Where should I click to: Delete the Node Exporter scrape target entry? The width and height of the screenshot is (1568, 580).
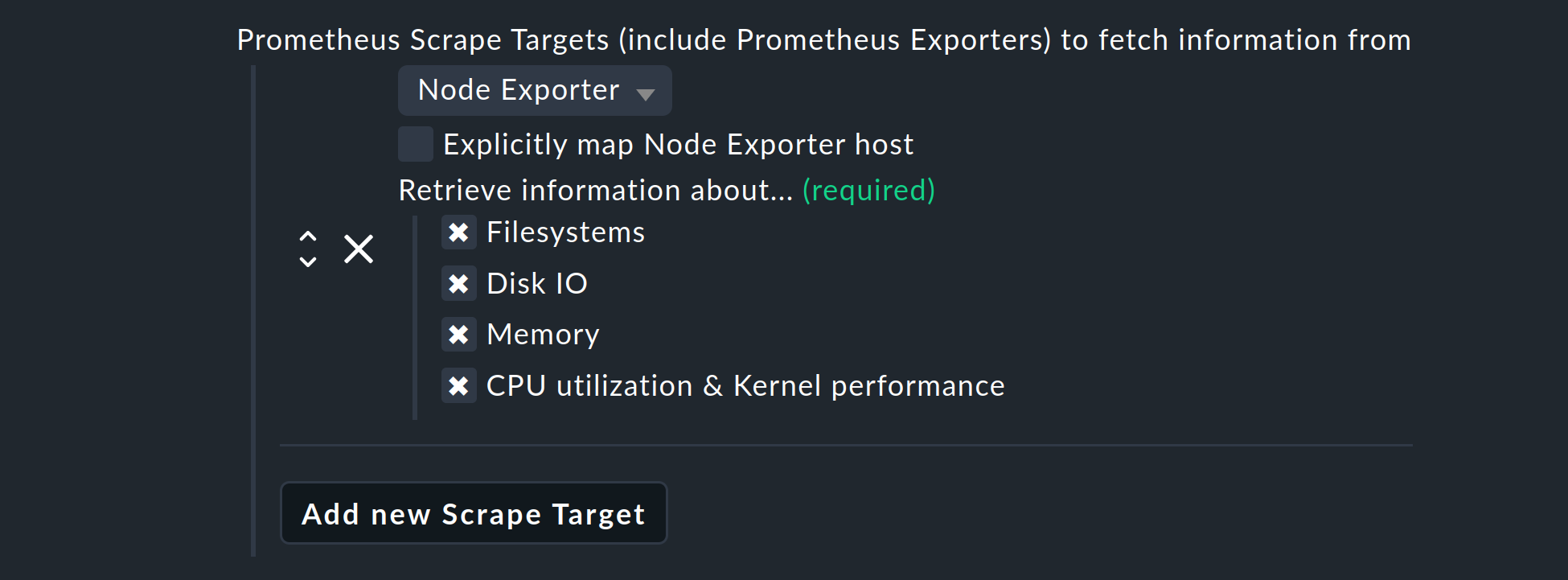tap(359, 249)
